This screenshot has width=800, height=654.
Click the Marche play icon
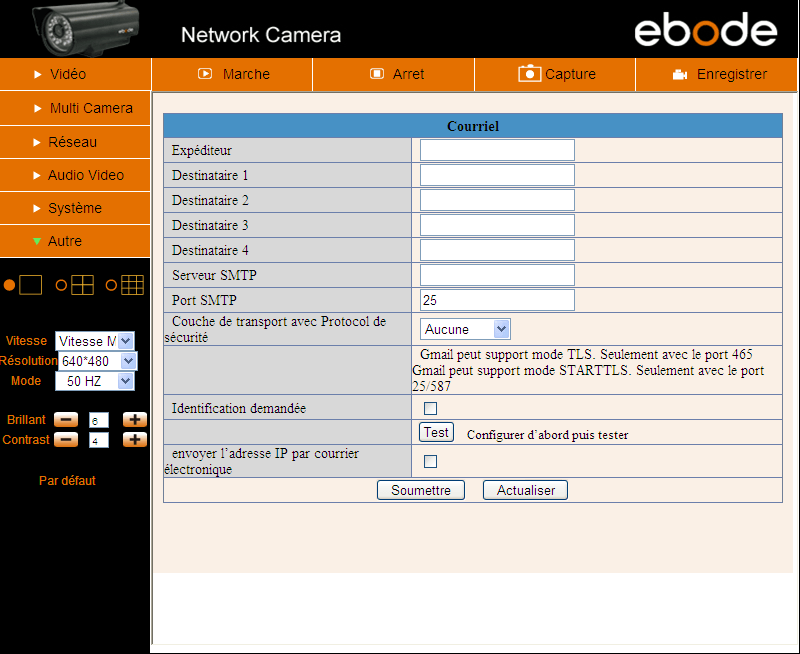click(205, 74)
